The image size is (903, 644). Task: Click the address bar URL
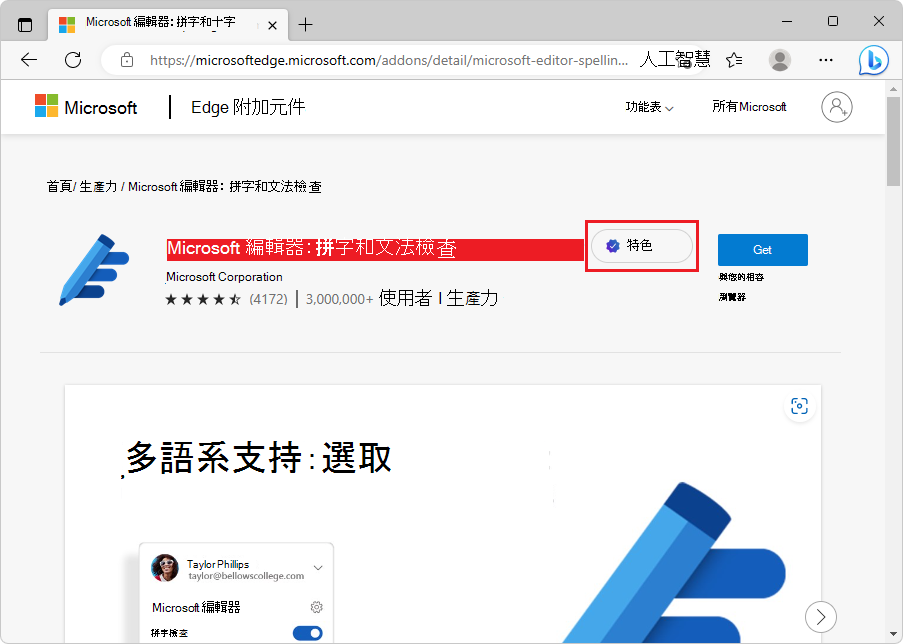[x=389, y=60]
